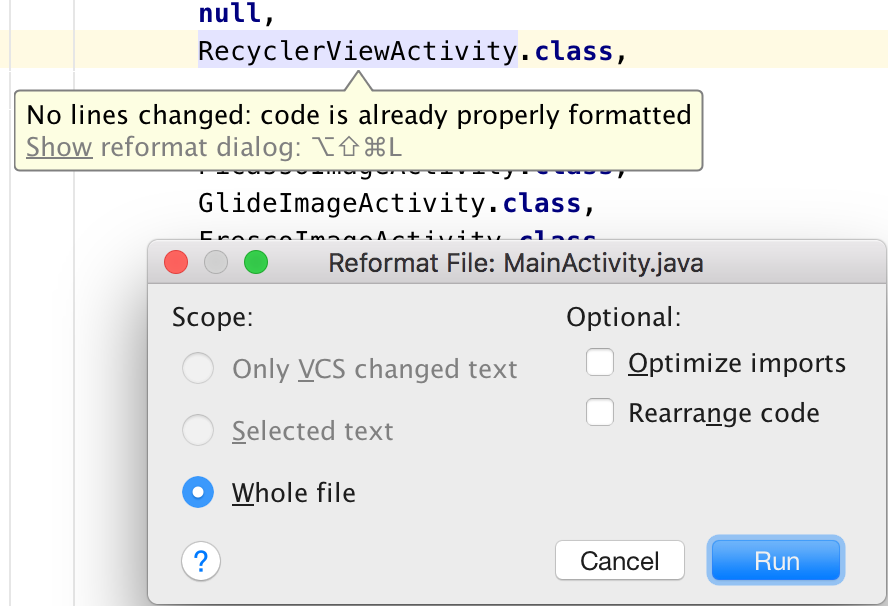Click RecyclerViewActivity in the code editor
The width and height of the screenshot is (888, 606).
tap(357, 50)
